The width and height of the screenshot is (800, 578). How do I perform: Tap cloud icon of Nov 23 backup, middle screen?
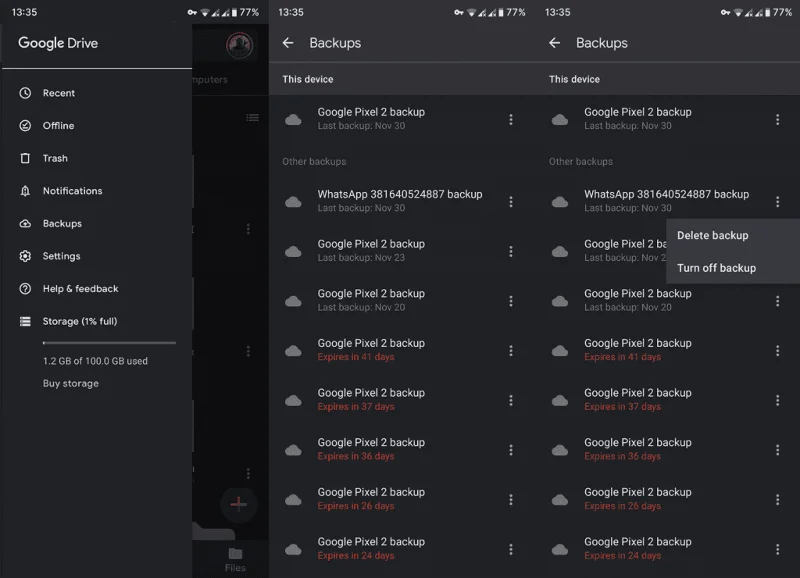pyautogui.click(x=293, y=252)
